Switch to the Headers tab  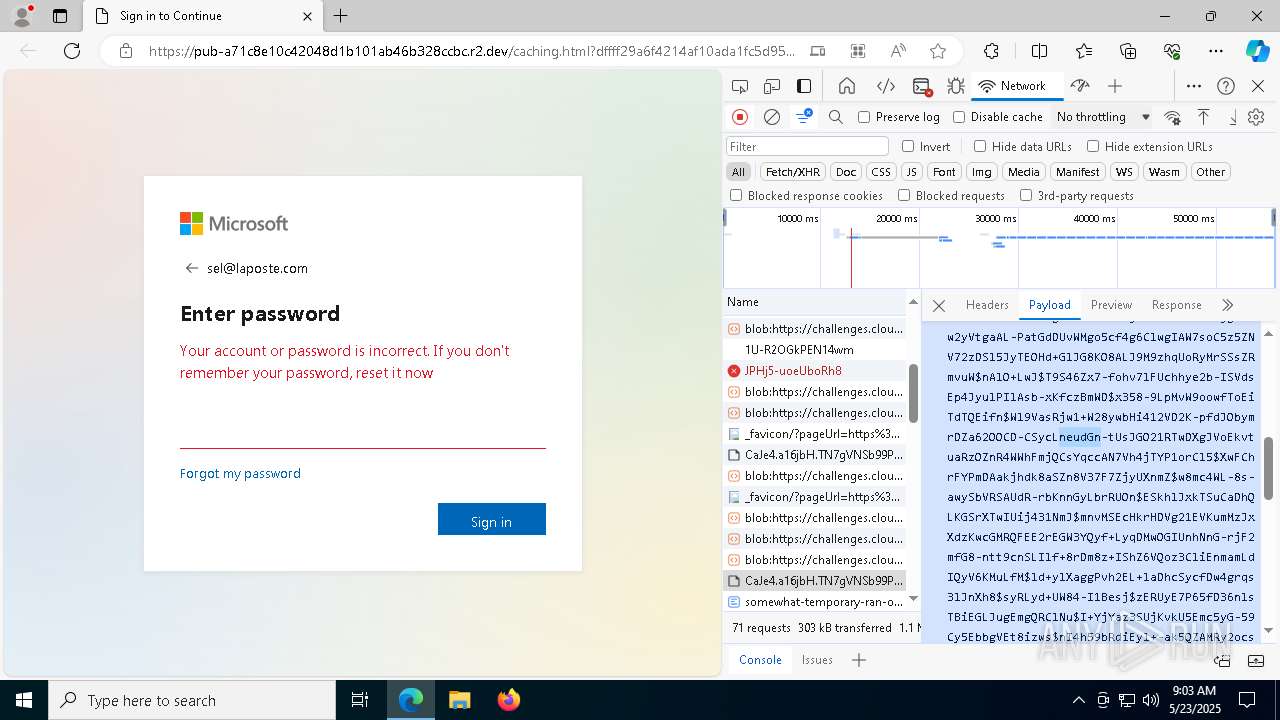pos(987,305)
